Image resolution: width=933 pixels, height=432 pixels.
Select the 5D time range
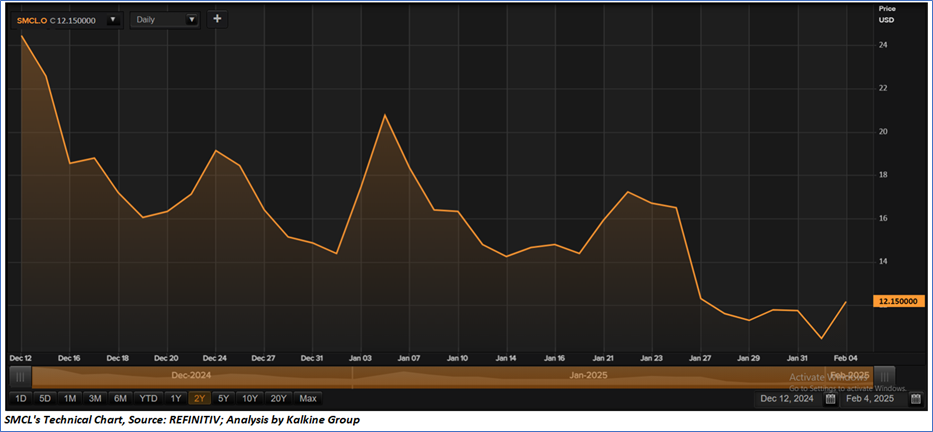click(45, 399)
